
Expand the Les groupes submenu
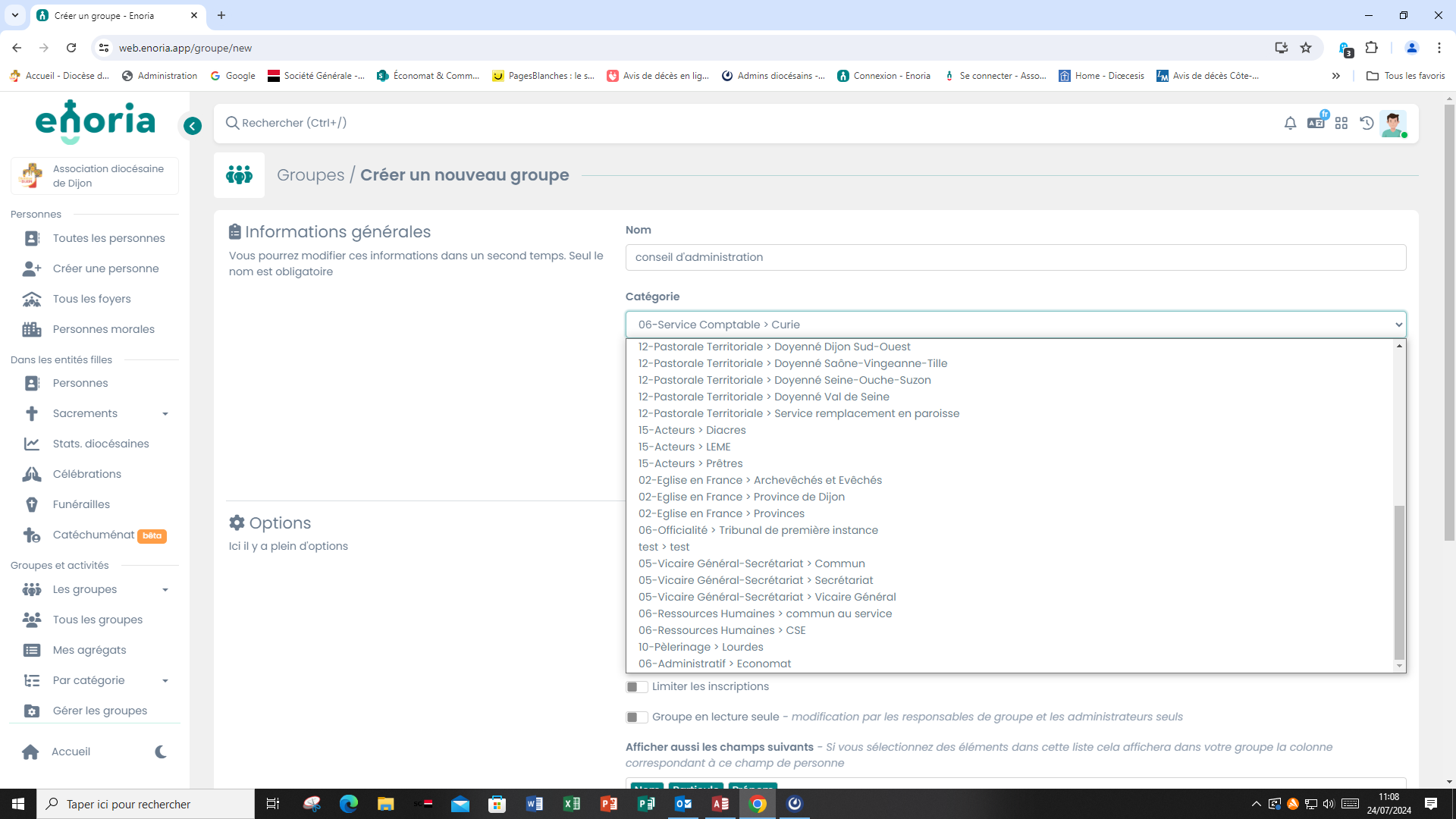point(165,589)
